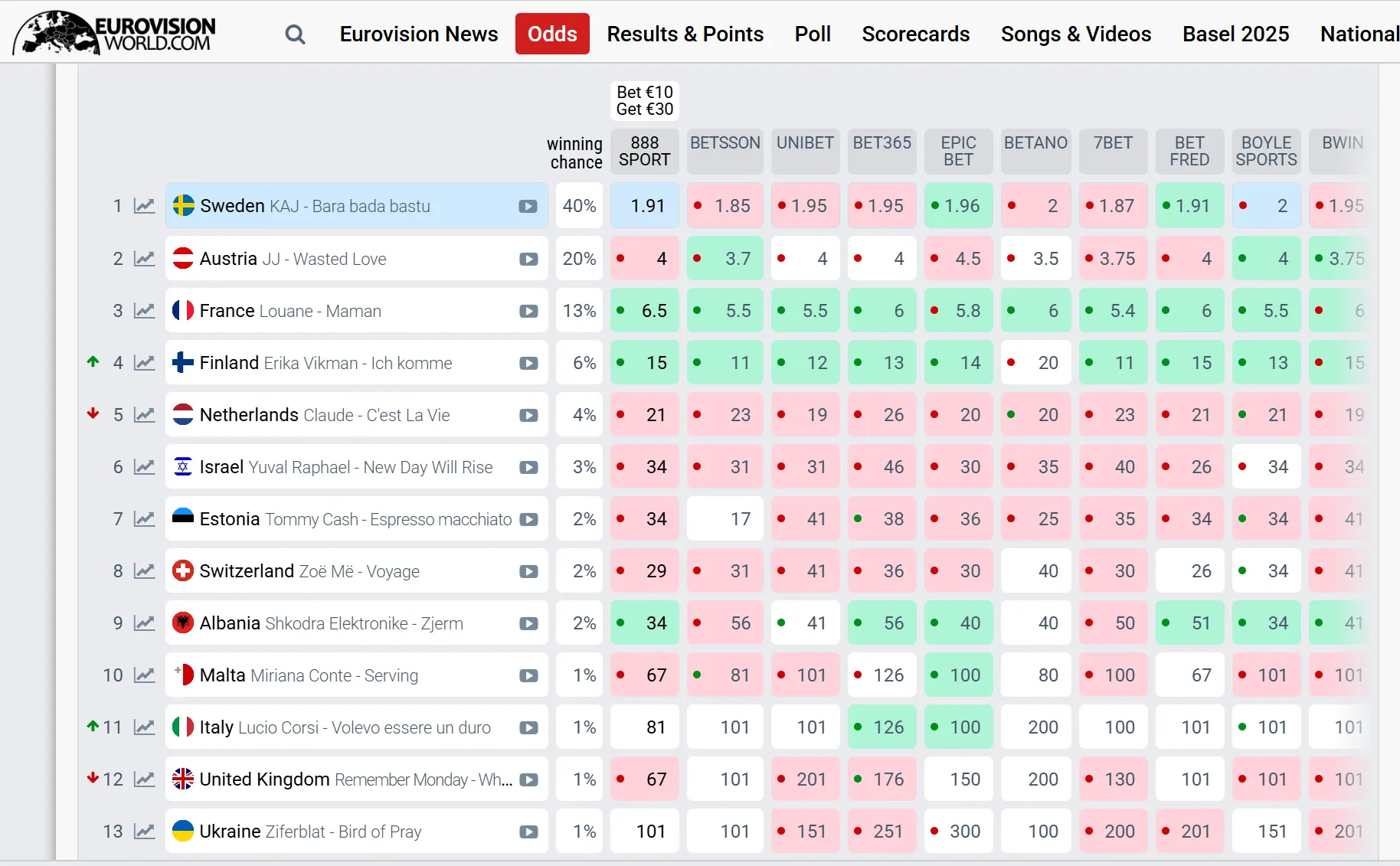Play the Austria Wasted Love video icon
Viewport: 1400px width, 866px height.
[x=528, y=259]
